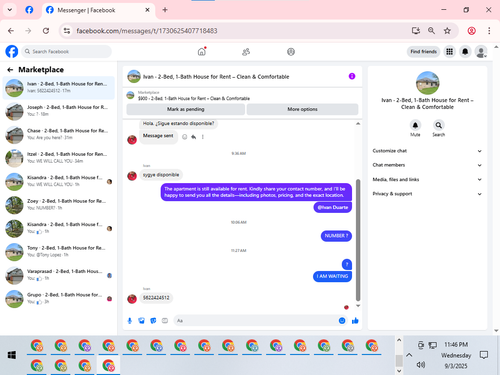Click Ivan's large profile thumbnail in right panel
This screenshot has height=375, width=500.
pyautogui.click(x=427, y=83)
